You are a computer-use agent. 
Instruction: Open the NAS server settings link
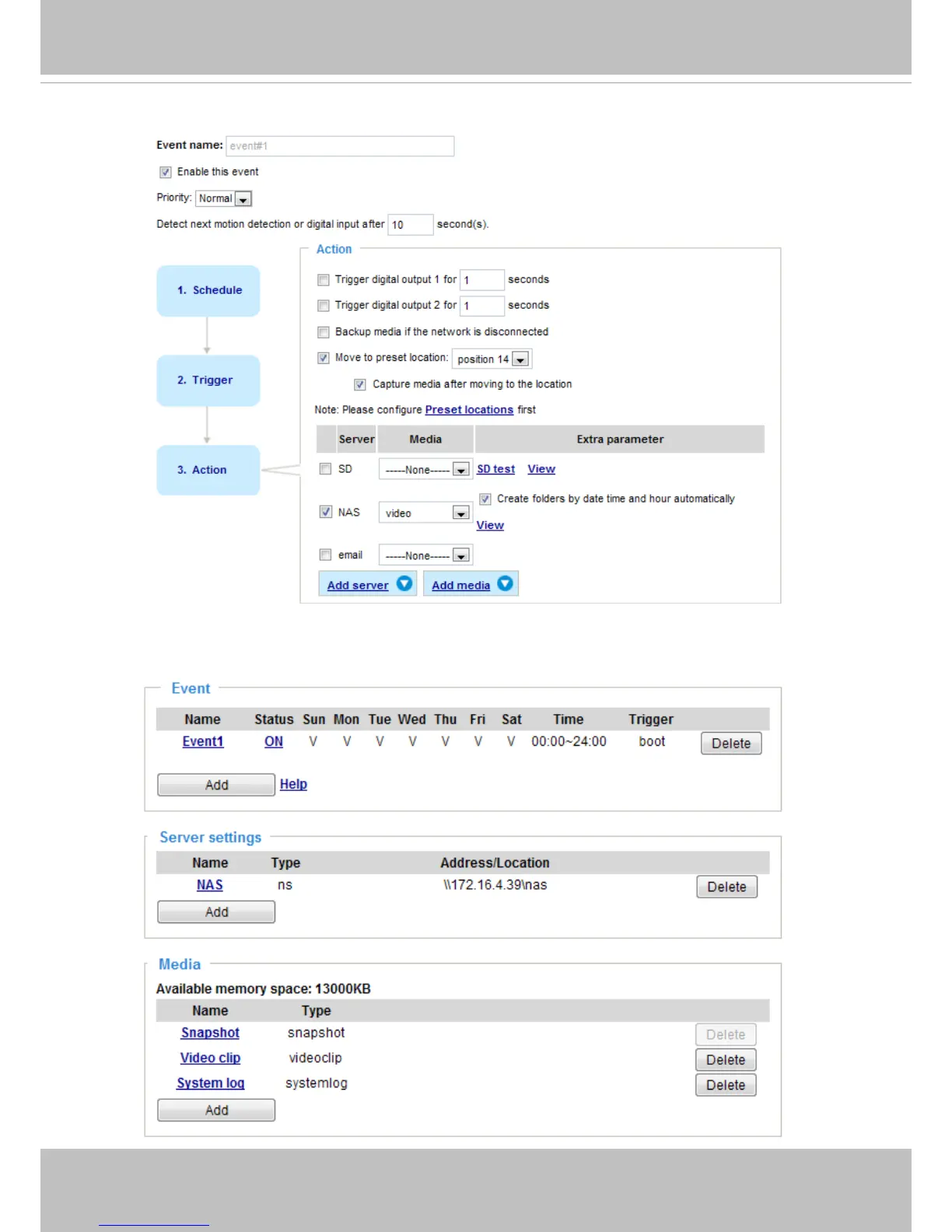210,885
